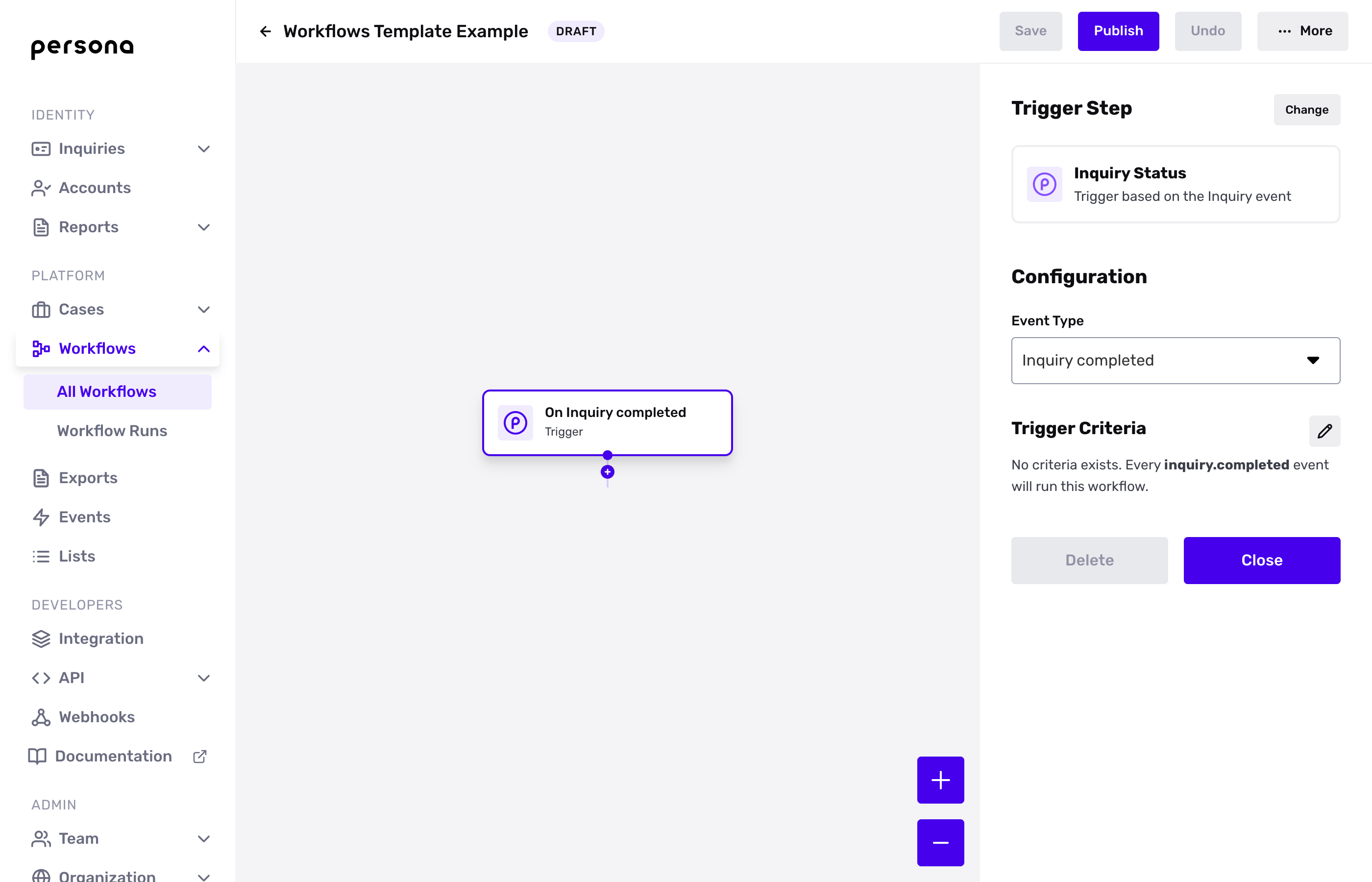Publish the workflow

(x=1118, y=31)
